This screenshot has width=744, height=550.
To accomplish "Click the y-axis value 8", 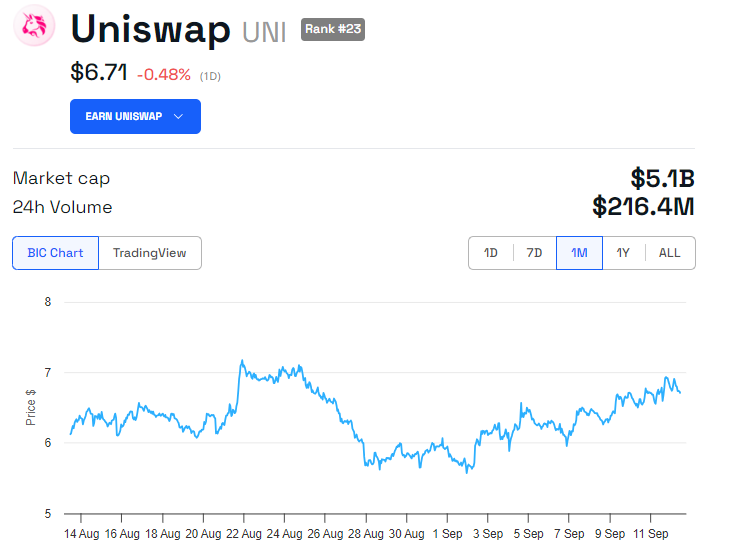I will point(47,302).
